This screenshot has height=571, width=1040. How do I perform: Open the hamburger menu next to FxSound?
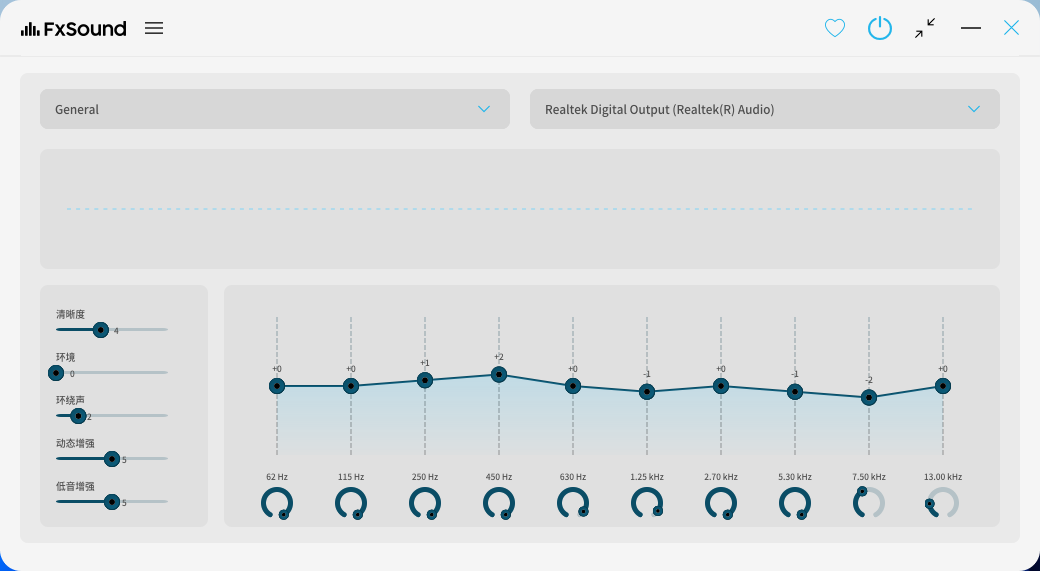154,28
